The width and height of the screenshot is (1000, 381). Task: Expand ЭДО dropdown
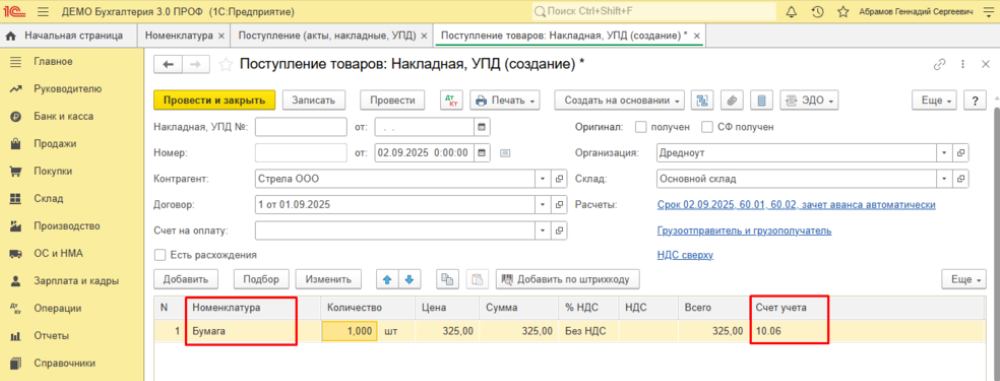[x=809, y=100]
